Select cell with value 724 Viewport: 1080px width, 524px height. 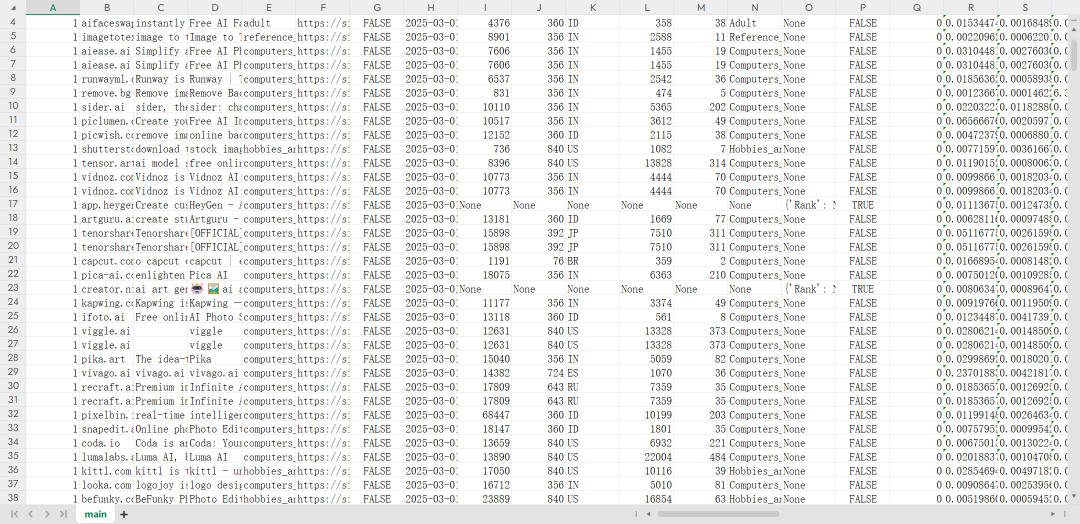coord(539,373)
